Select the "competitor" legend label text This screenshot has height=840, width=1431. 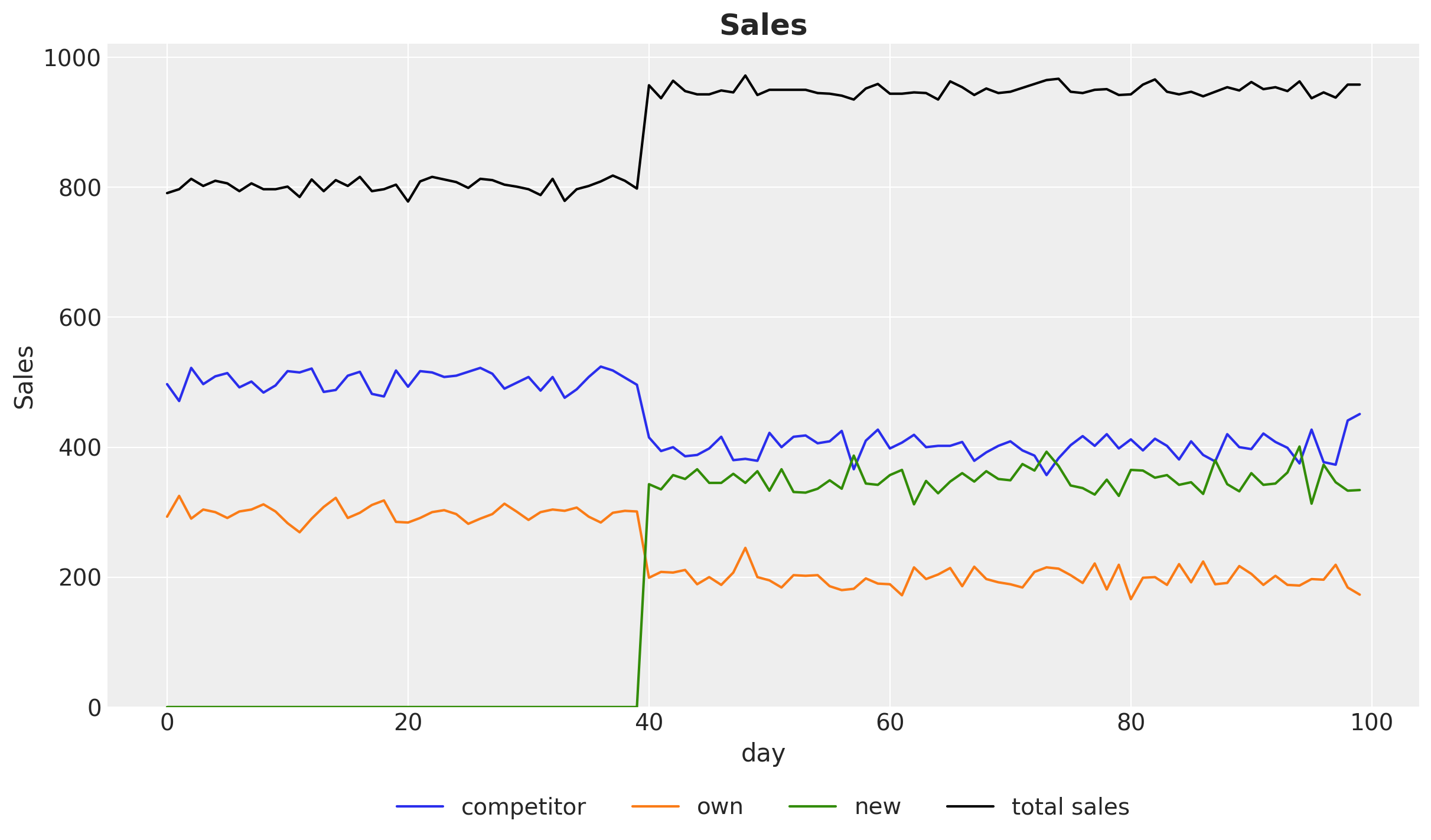point(523,807)
